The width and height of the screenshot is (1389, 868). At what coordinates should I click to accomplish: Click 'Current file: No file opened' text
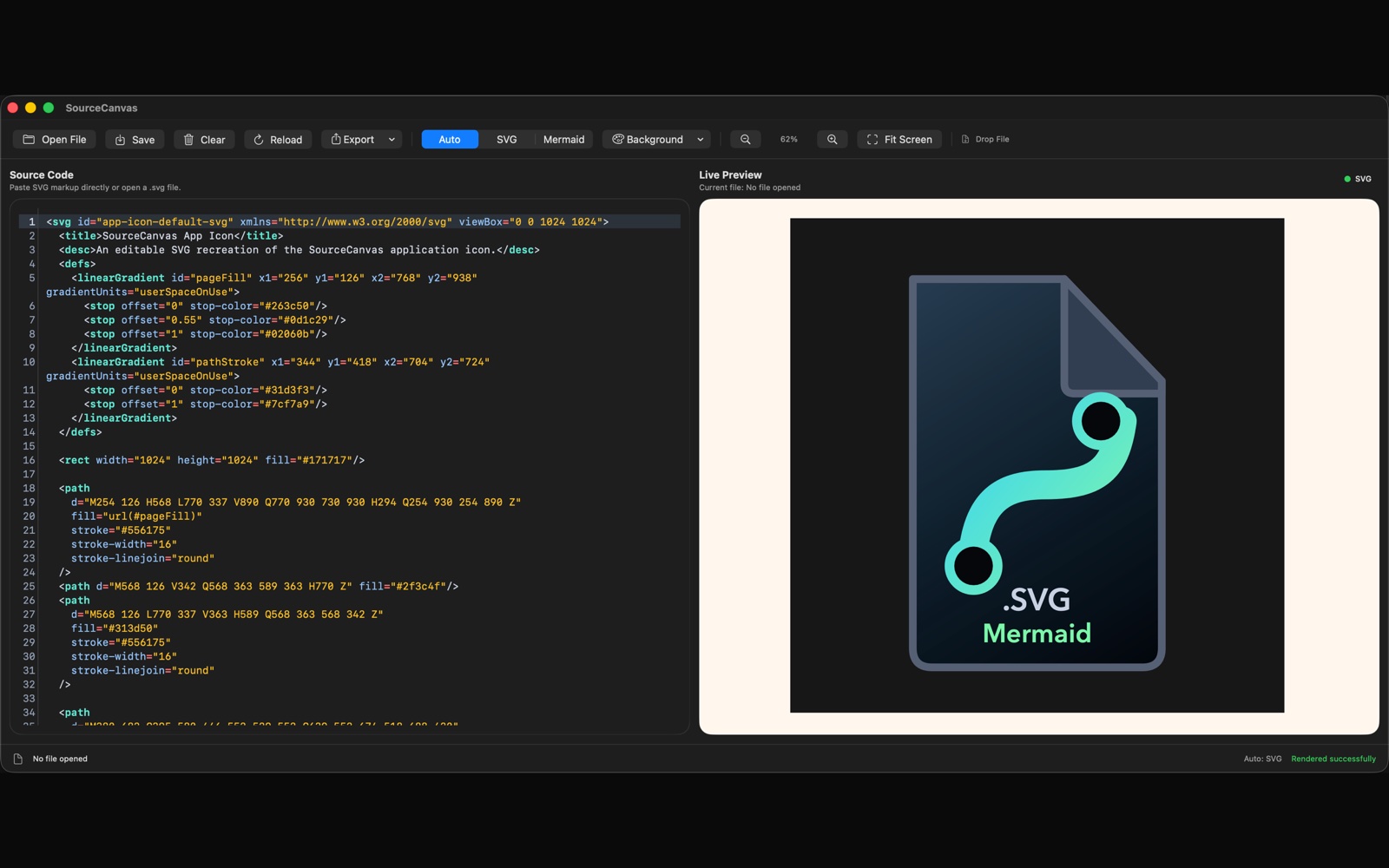749,187
